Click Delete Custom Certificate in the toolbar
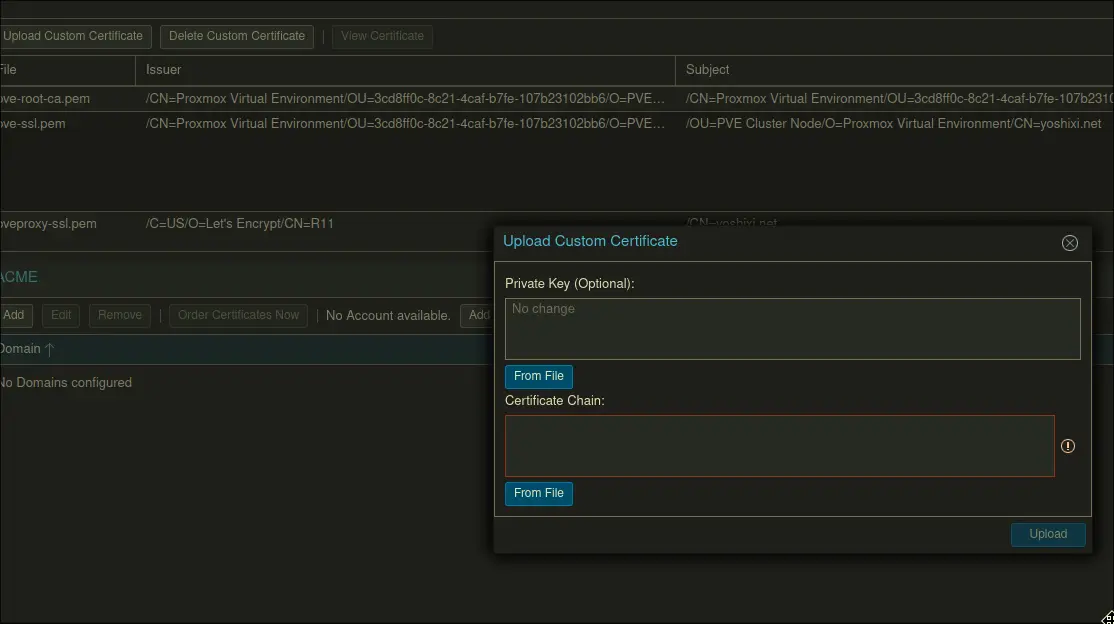The image size is (1114, 624). (237, 36)
